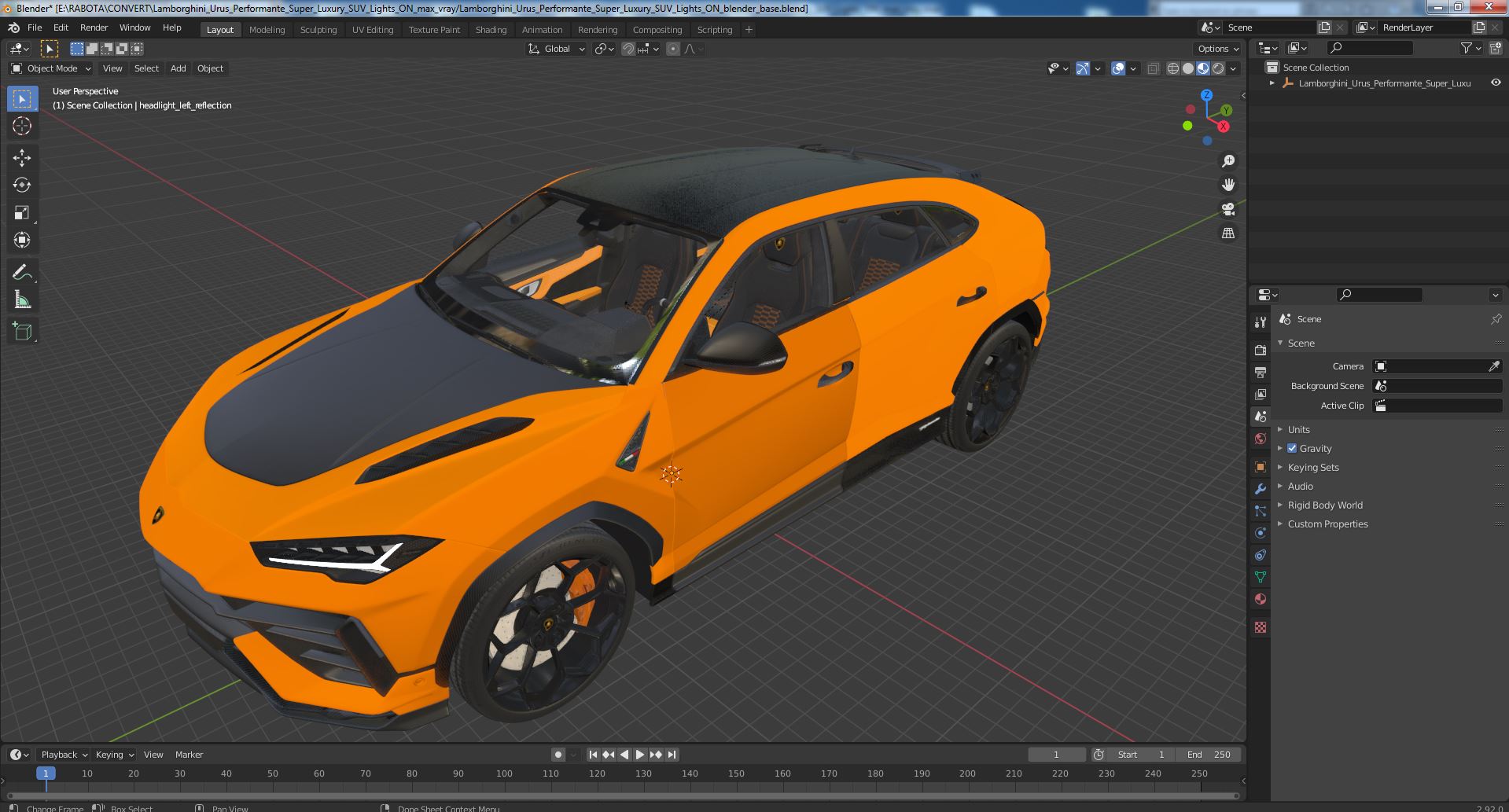Click the current frame number field

click(1056, 755)
